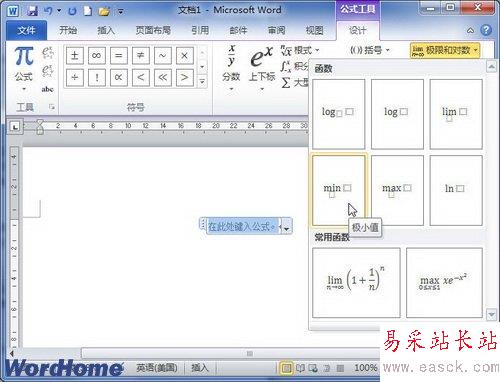Click the 100% zoom level button
The height and width of the screenshot is (382, 500).
[365, 368]
